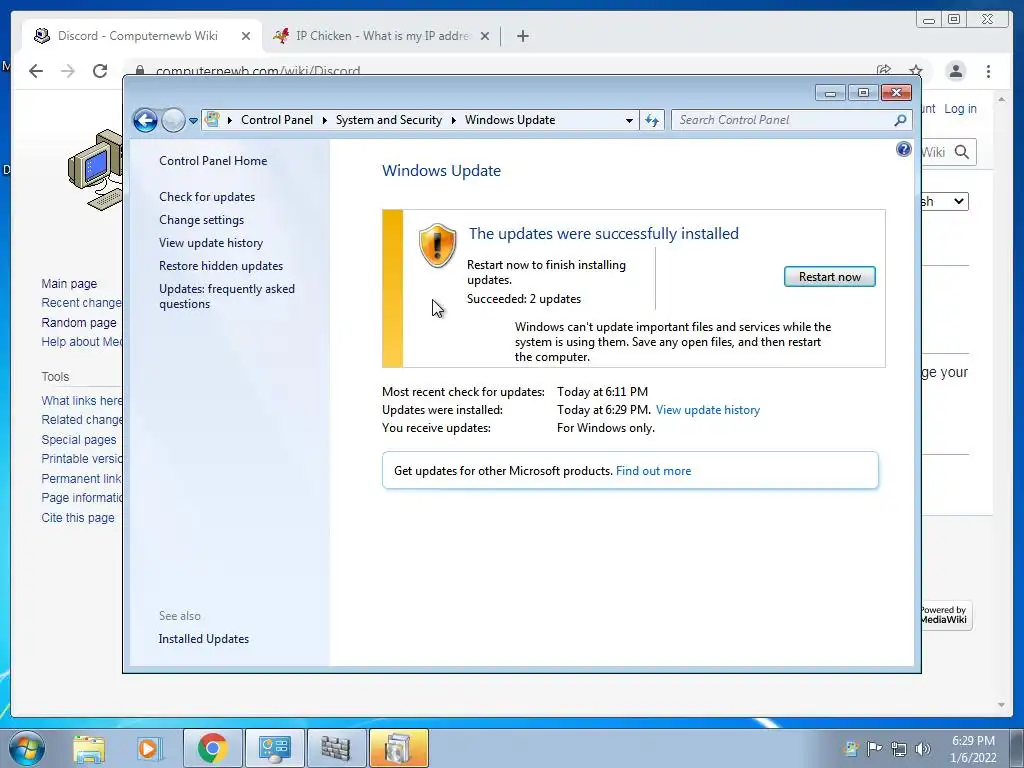This screenshot has width=1024, height=768.
Task: Close the IP Chicken tab
Action: 485,36
